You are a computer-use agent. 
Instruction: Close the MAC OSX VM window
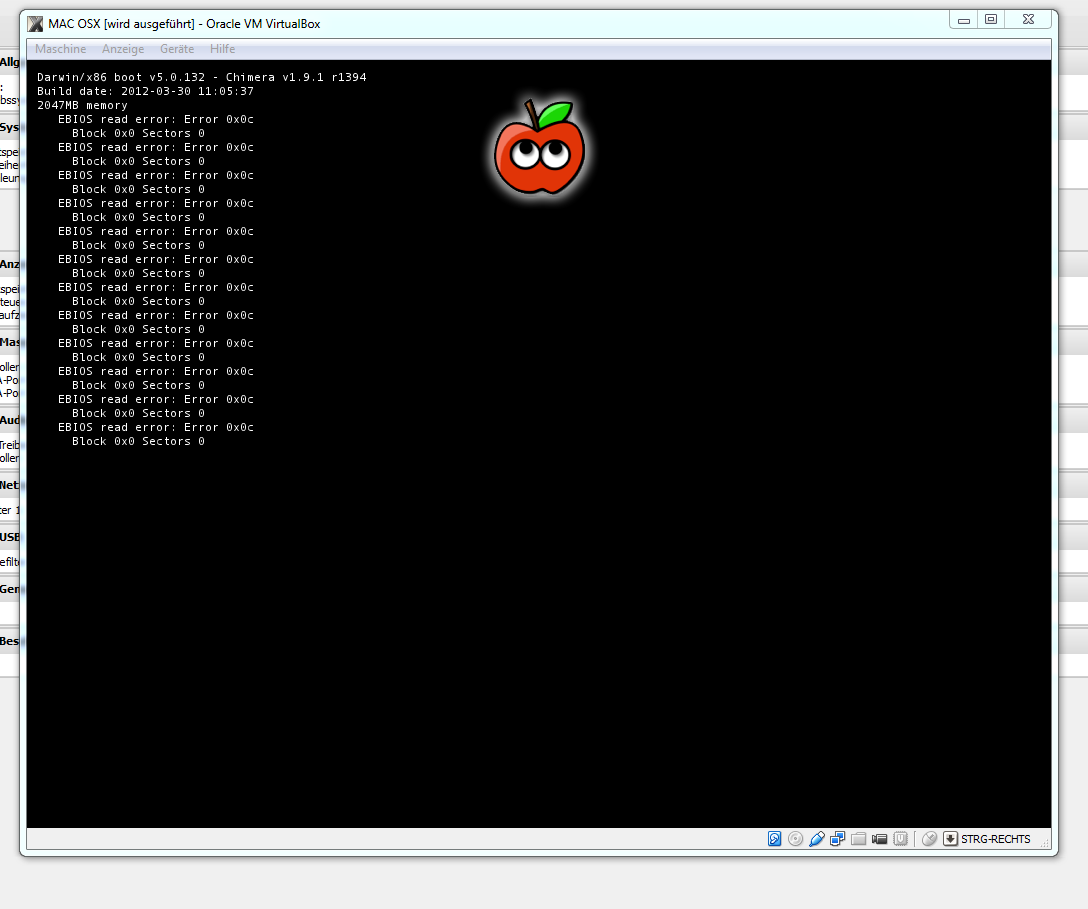click(1028, 20)
